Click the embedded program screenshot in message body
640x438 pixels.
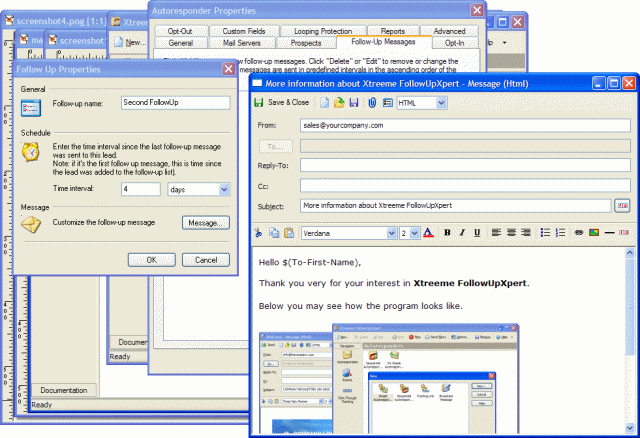click(x=389, y=379)
